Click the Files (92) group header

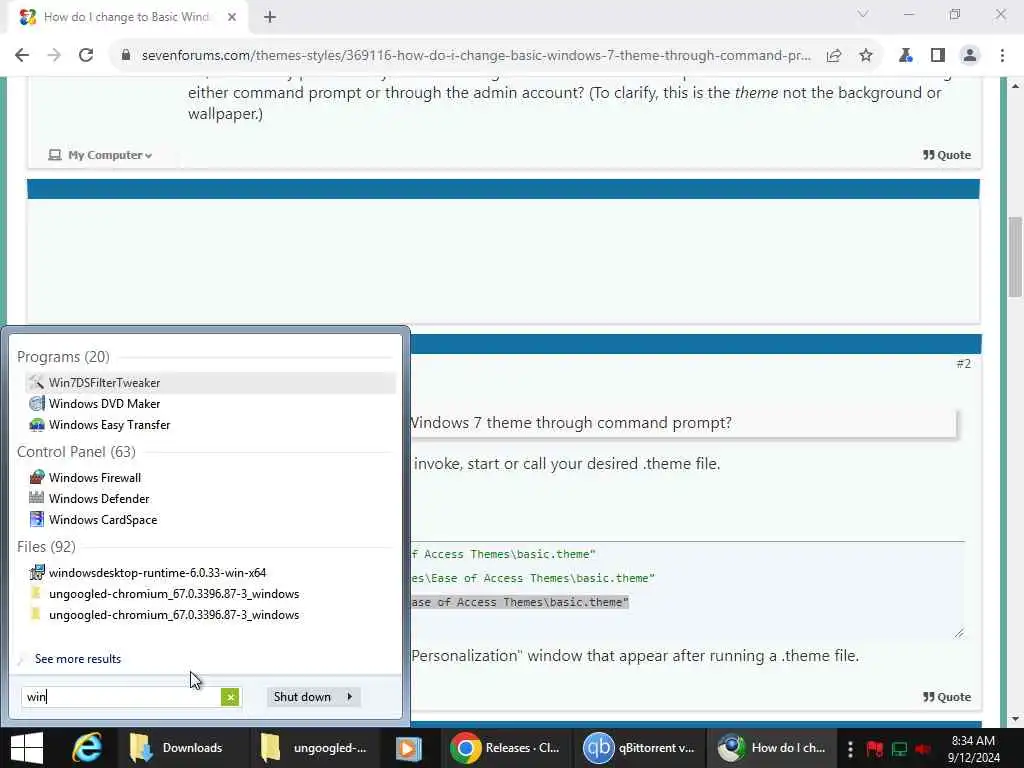(x=46, y=547)
